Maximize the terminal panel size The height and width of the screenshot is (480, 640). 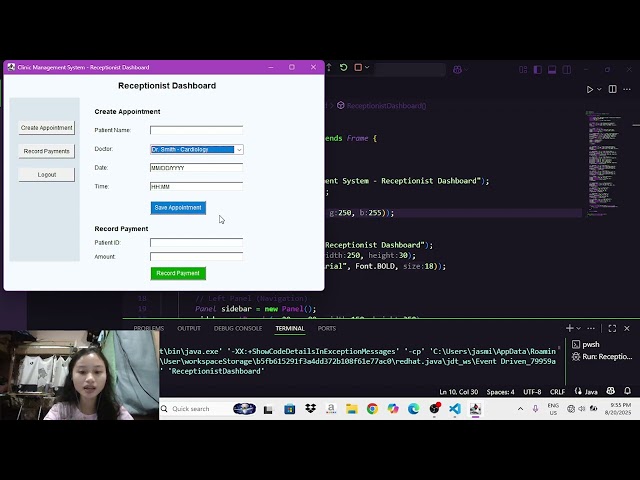612,329
